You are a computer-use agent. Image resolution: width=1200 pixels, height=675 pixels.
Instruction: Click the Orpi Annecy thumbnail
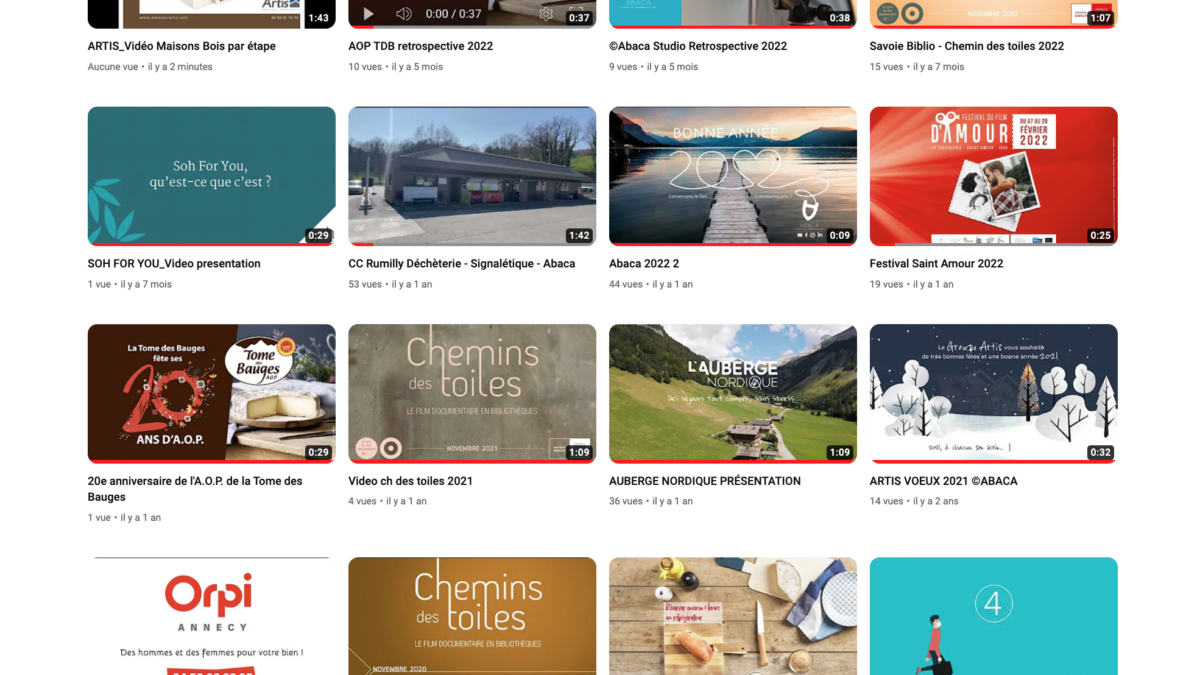212,616
